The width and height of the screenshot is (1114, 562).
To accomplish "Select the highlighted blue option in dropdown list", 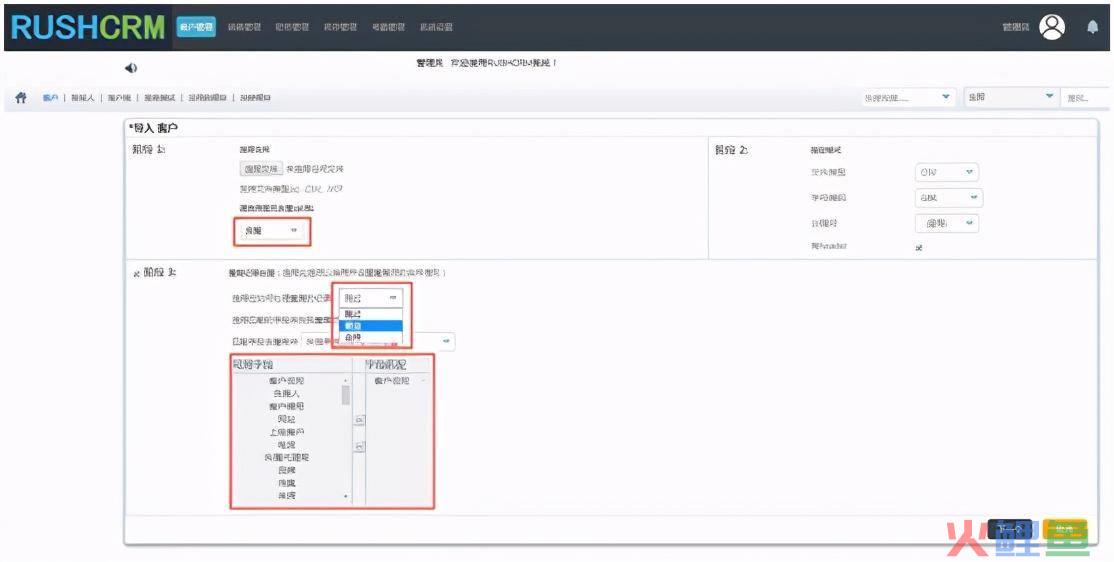I will pos(370,326).
